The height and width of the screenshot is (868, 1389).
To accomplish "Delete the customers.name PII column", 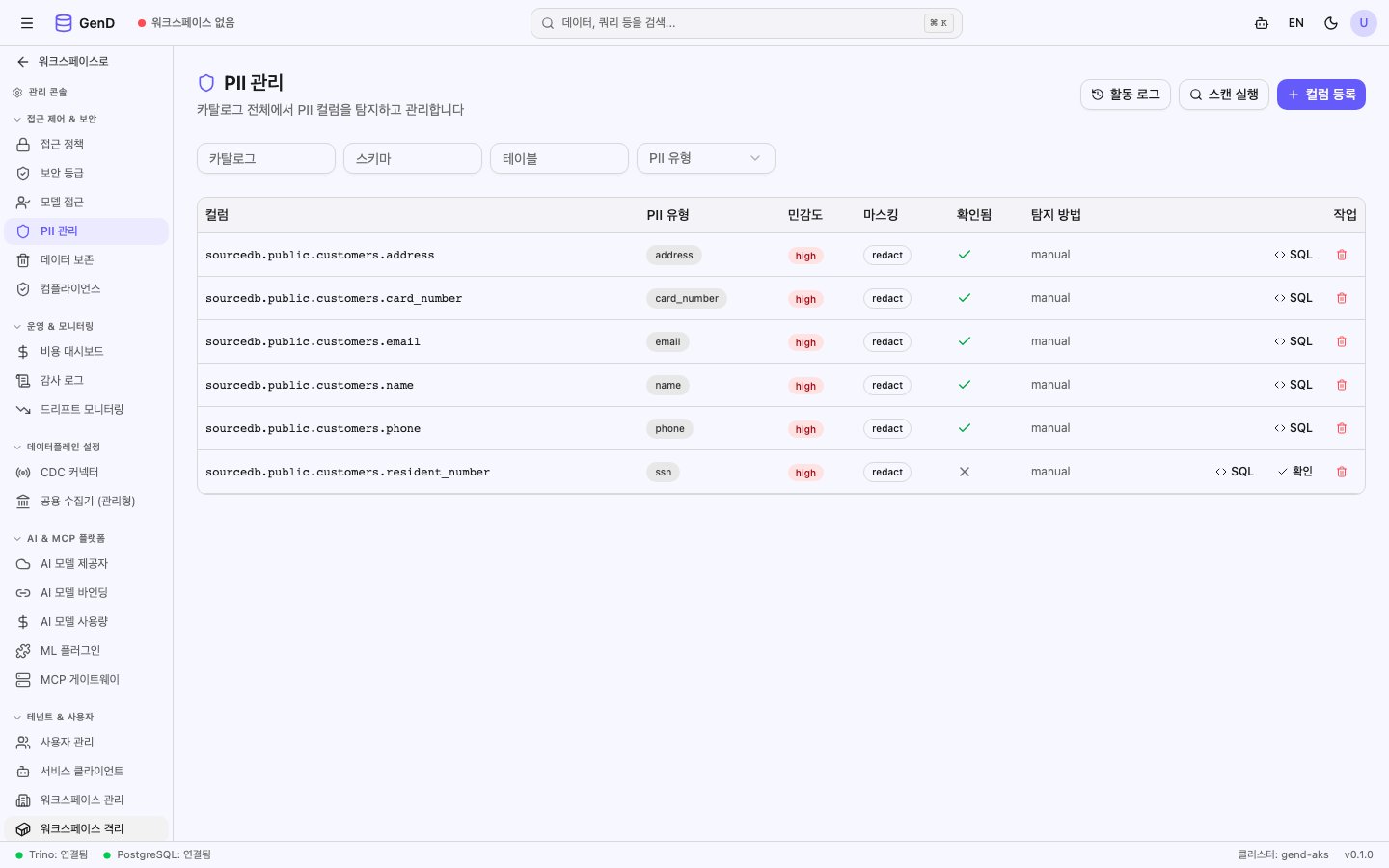I will tap(1342, 385).
